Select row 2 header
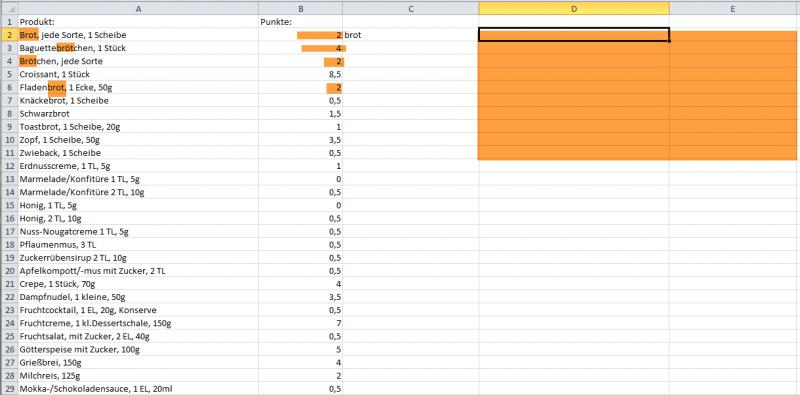This screenshot has width=800, height=395. [x=9, y=35]
